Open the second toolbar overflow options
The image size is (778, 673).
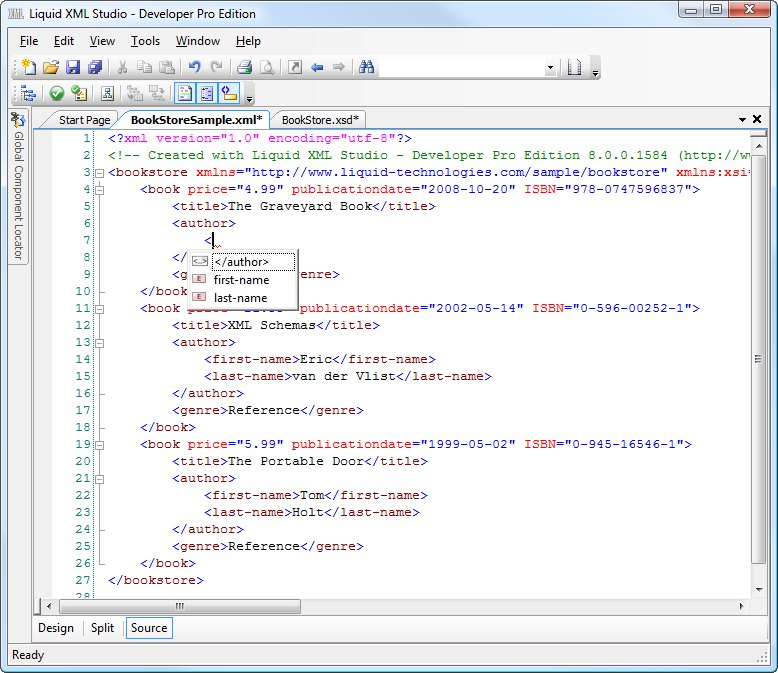250,98
